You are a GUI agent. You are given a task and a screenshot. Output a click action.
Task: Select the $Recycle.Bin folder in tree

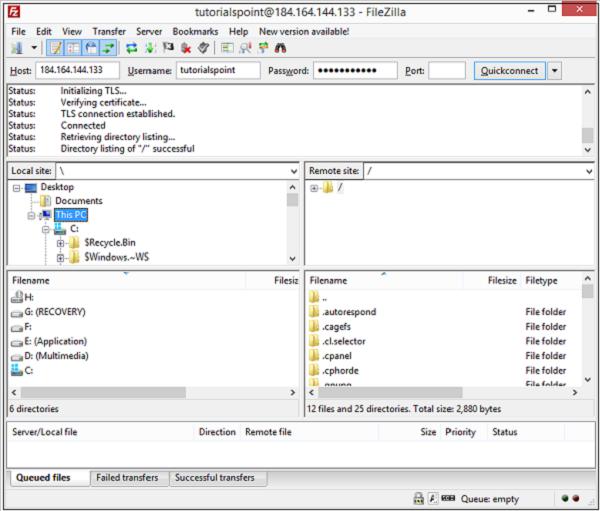pos(109,243)
